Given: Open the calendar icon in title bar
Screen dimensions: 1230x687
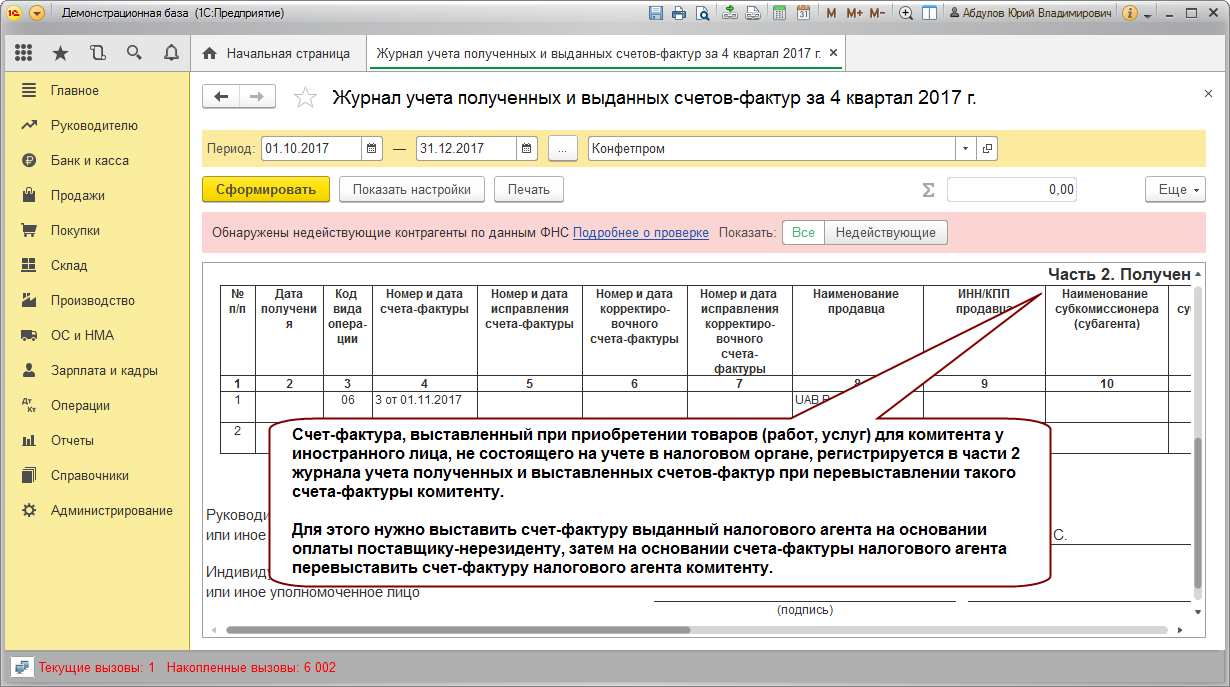Looking at the screenshot, I should pyautogui.click(x=803, y=13).
